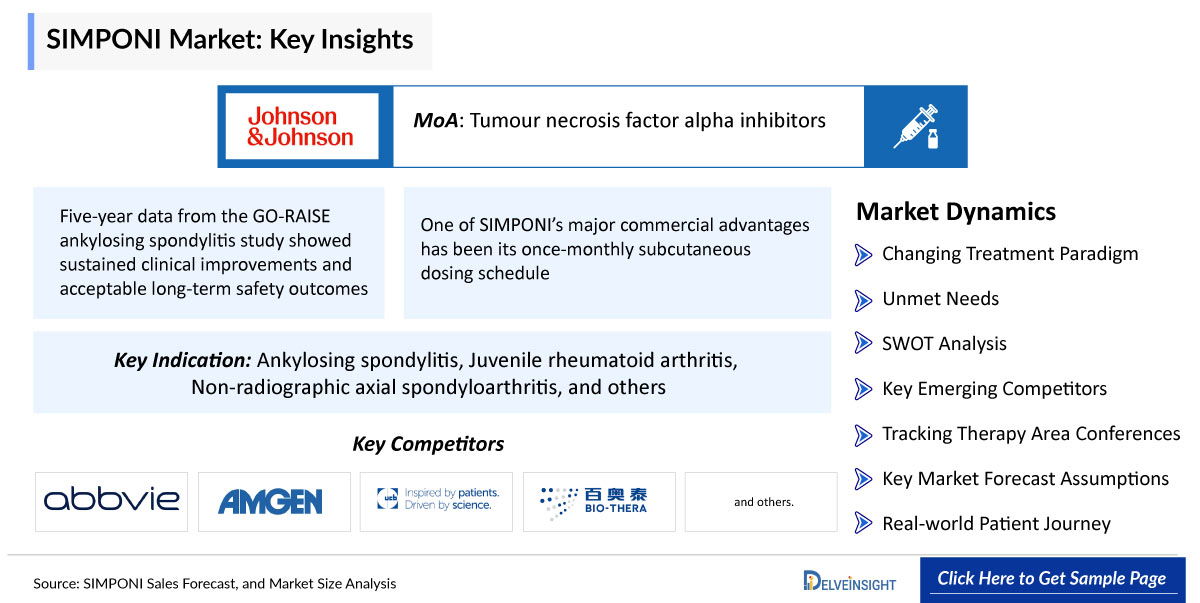
Task: Click the Bio-Thera competitor logo
Action: click(599, 502)
